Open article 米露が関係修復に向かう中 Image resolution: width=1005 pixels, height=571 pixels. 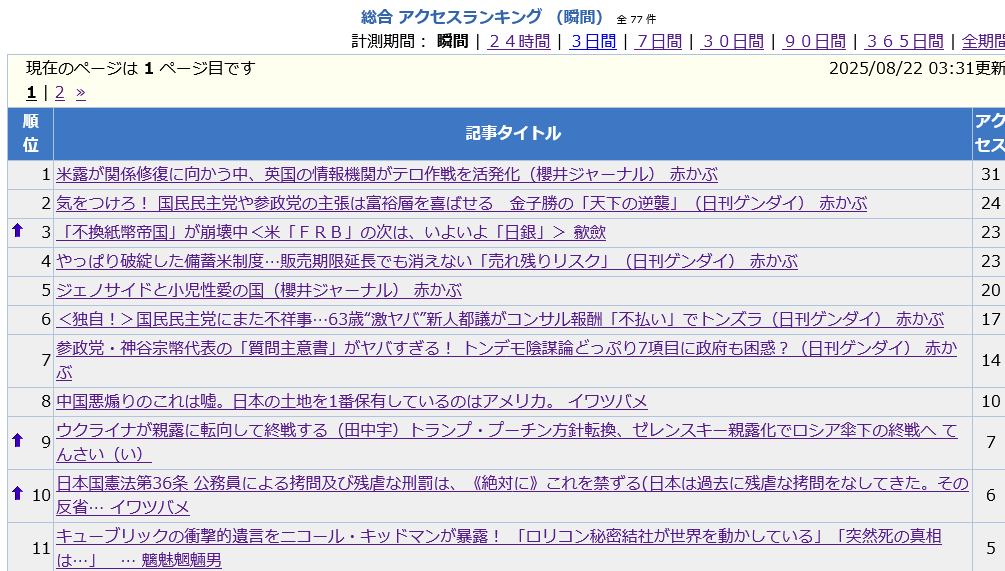click(386, 174)
